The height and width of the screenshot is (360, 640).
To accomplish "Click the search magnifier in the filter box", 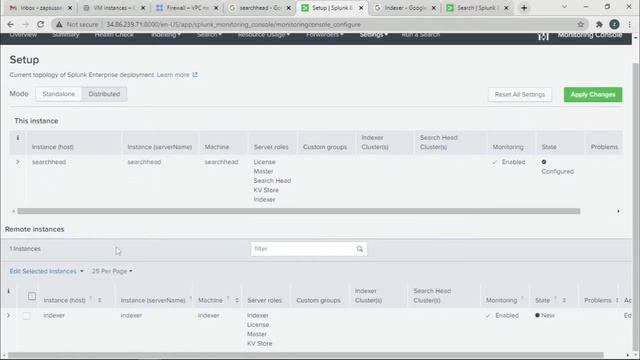I will (360, 249).
